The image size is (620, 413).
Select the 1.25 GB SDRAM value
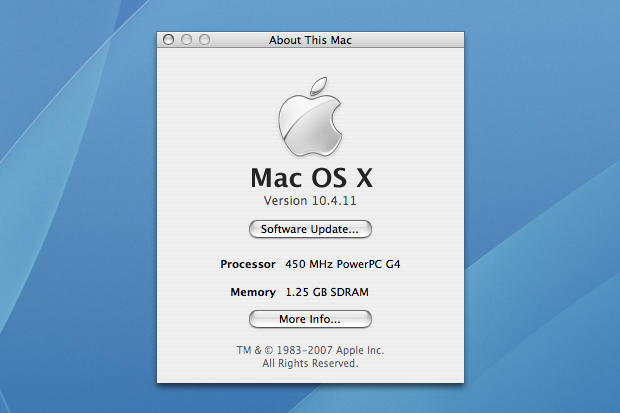(x=327, y=292)
